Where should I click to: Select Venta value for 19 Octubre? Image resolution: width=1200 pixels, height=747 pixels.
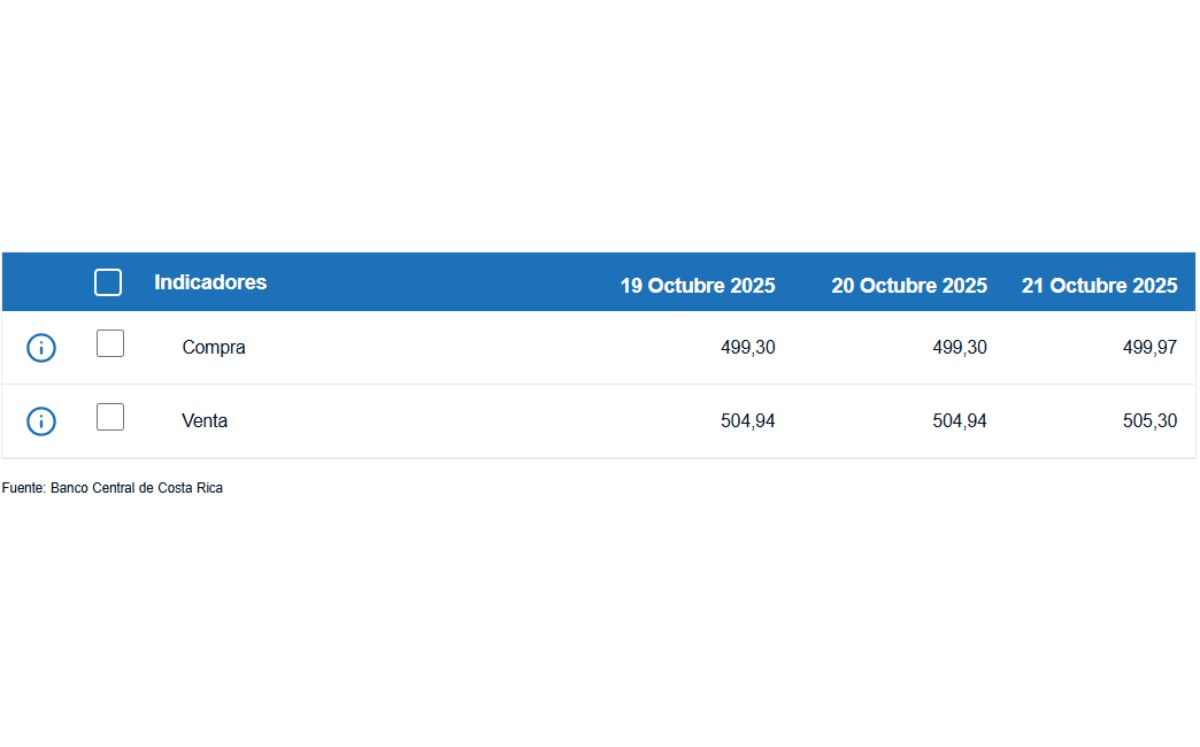[x=747, y=422]
